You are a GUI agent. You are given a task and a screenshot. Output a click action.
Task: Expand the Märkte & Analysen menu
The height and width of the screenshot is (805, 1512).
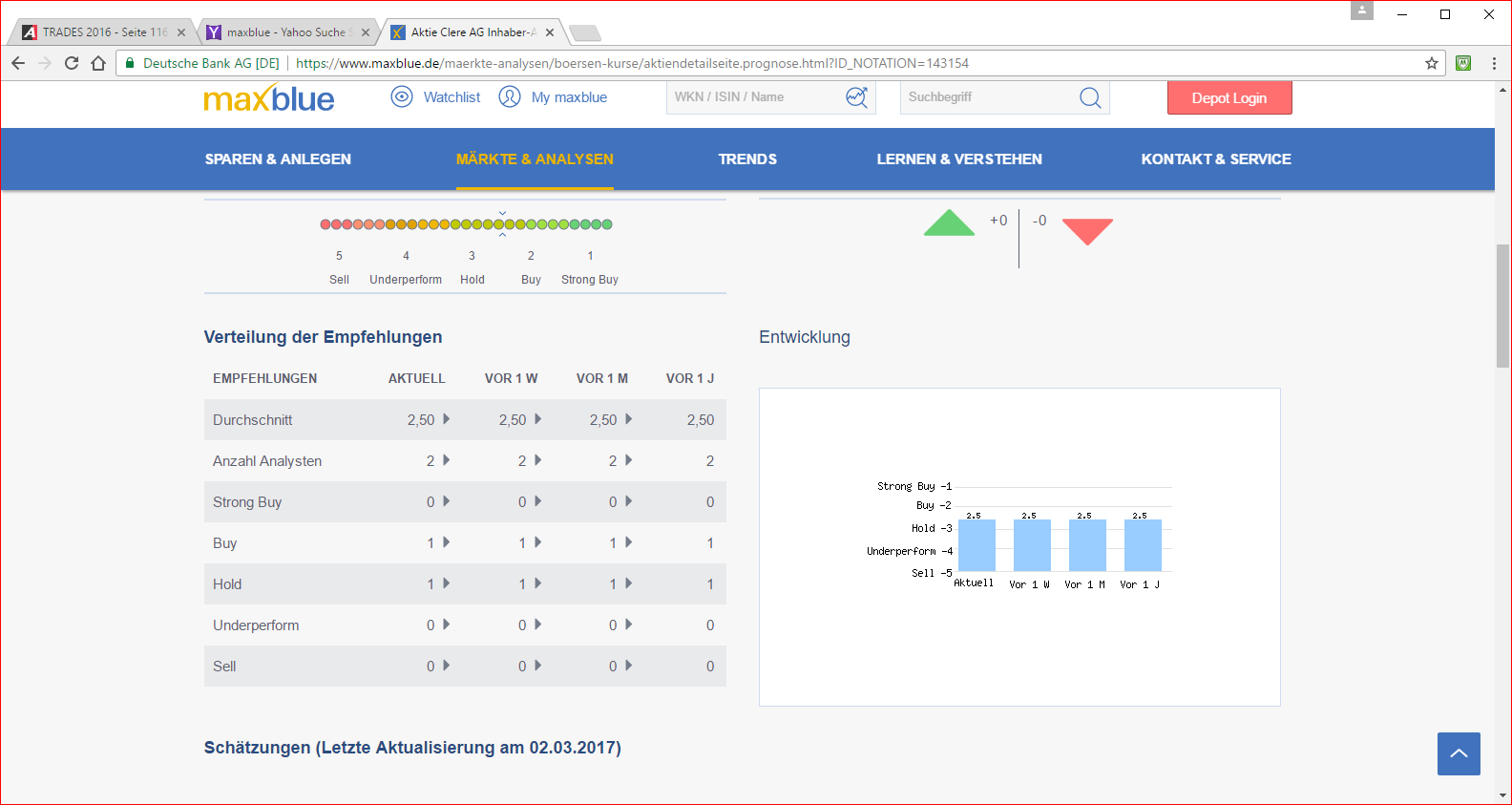(x=535, y=159)
